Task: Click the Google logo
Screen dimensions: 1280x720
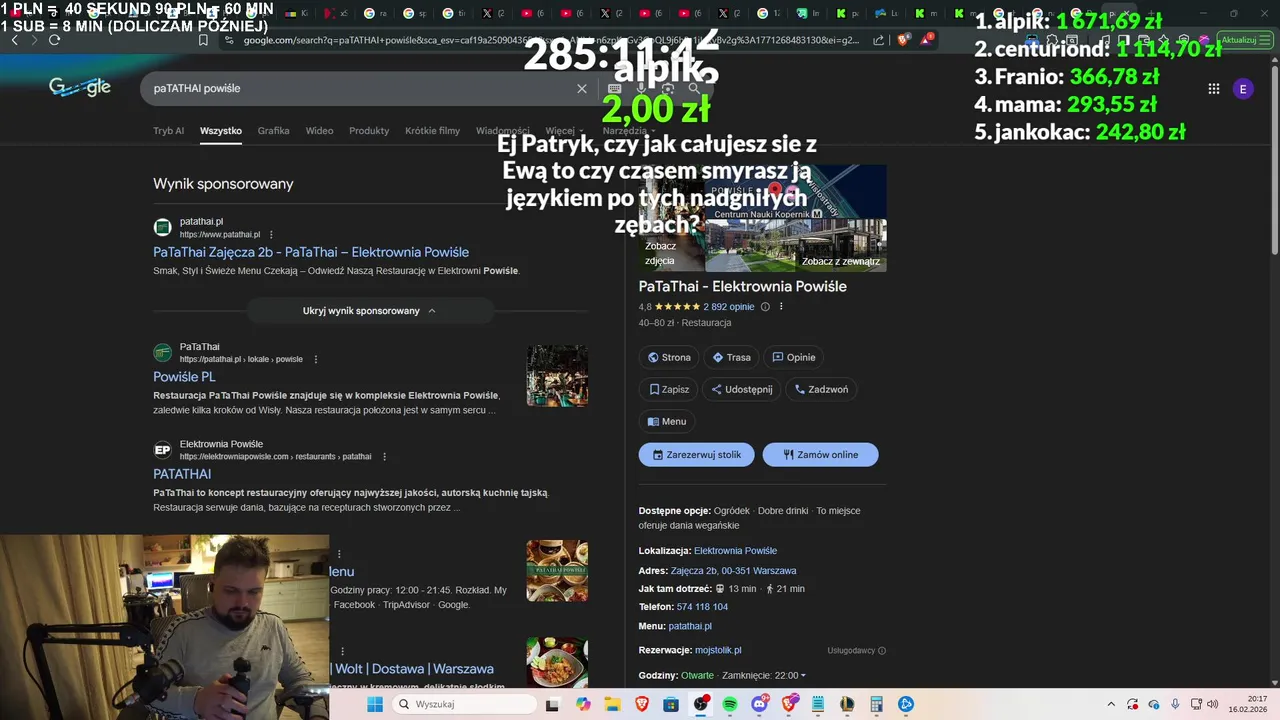Action: (x=80, y=88)
